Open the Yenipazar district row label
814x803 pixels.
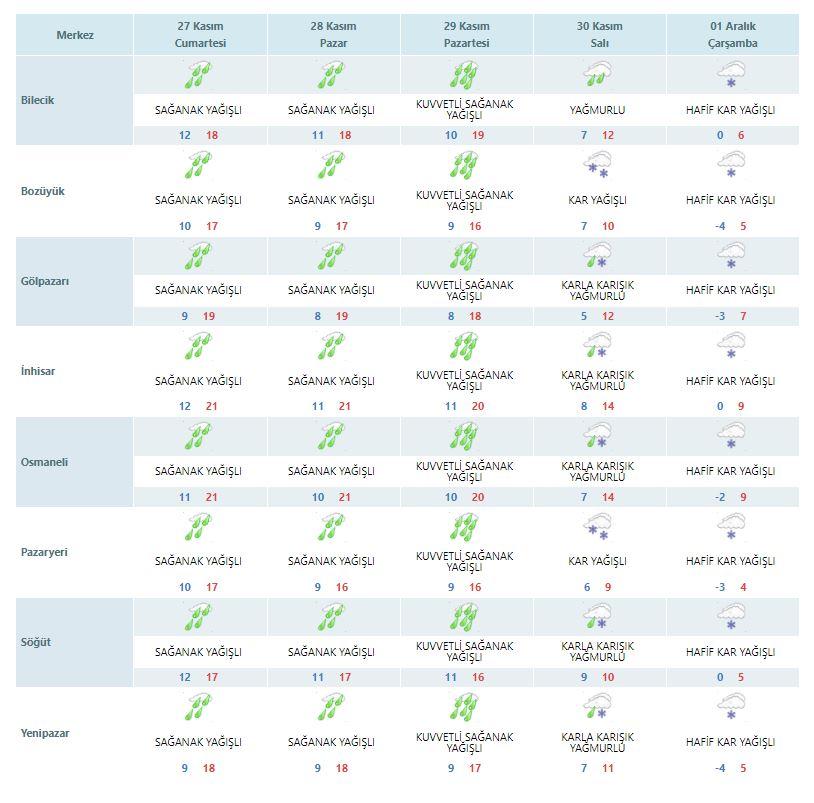click(x=45, y=733)
